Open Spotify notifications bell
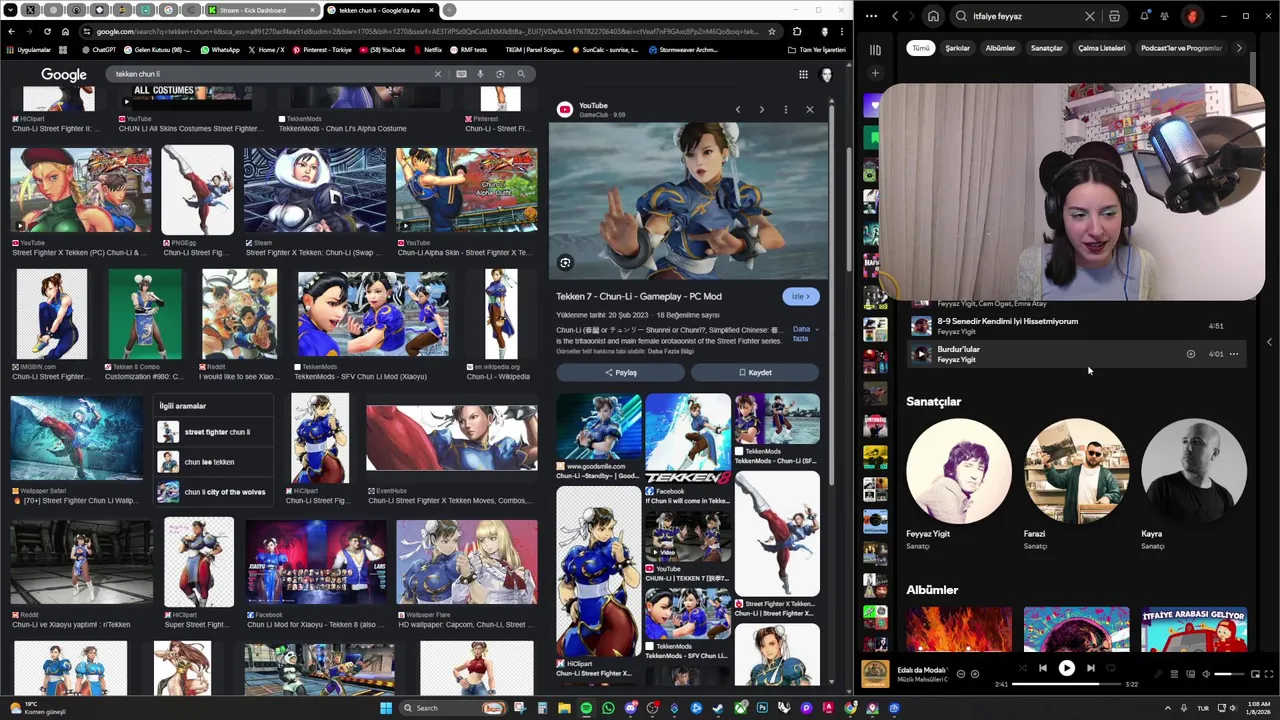This screenshot has height=720, width=1280. (1145, 16)
